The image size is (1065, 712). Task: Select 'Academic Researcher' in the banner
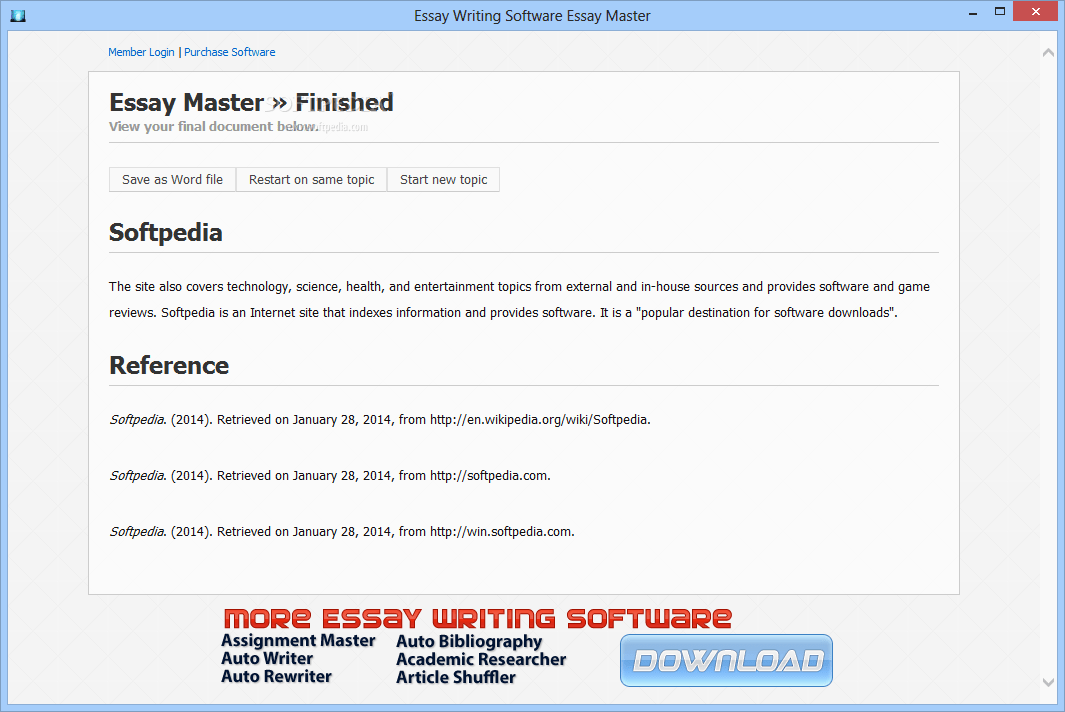pos(480,658)
